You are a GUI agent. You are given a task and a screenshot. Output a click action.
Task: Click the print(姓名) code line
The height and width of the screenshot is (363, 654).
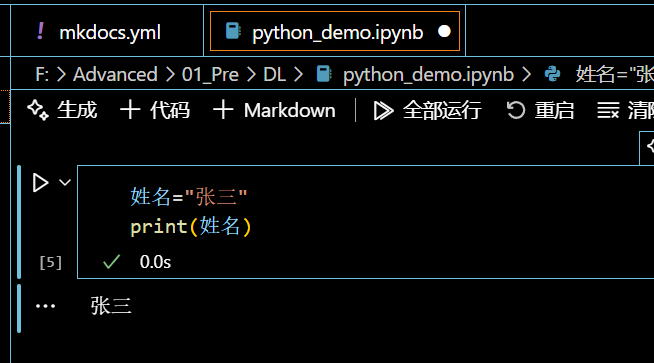[191, 227]
